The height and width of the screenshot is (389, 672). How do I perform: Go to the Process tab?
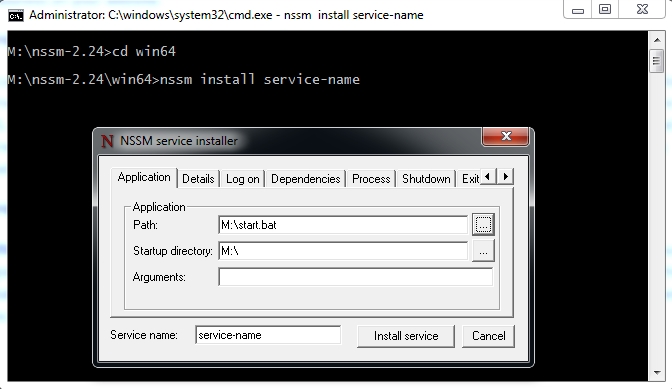(371, 179)
